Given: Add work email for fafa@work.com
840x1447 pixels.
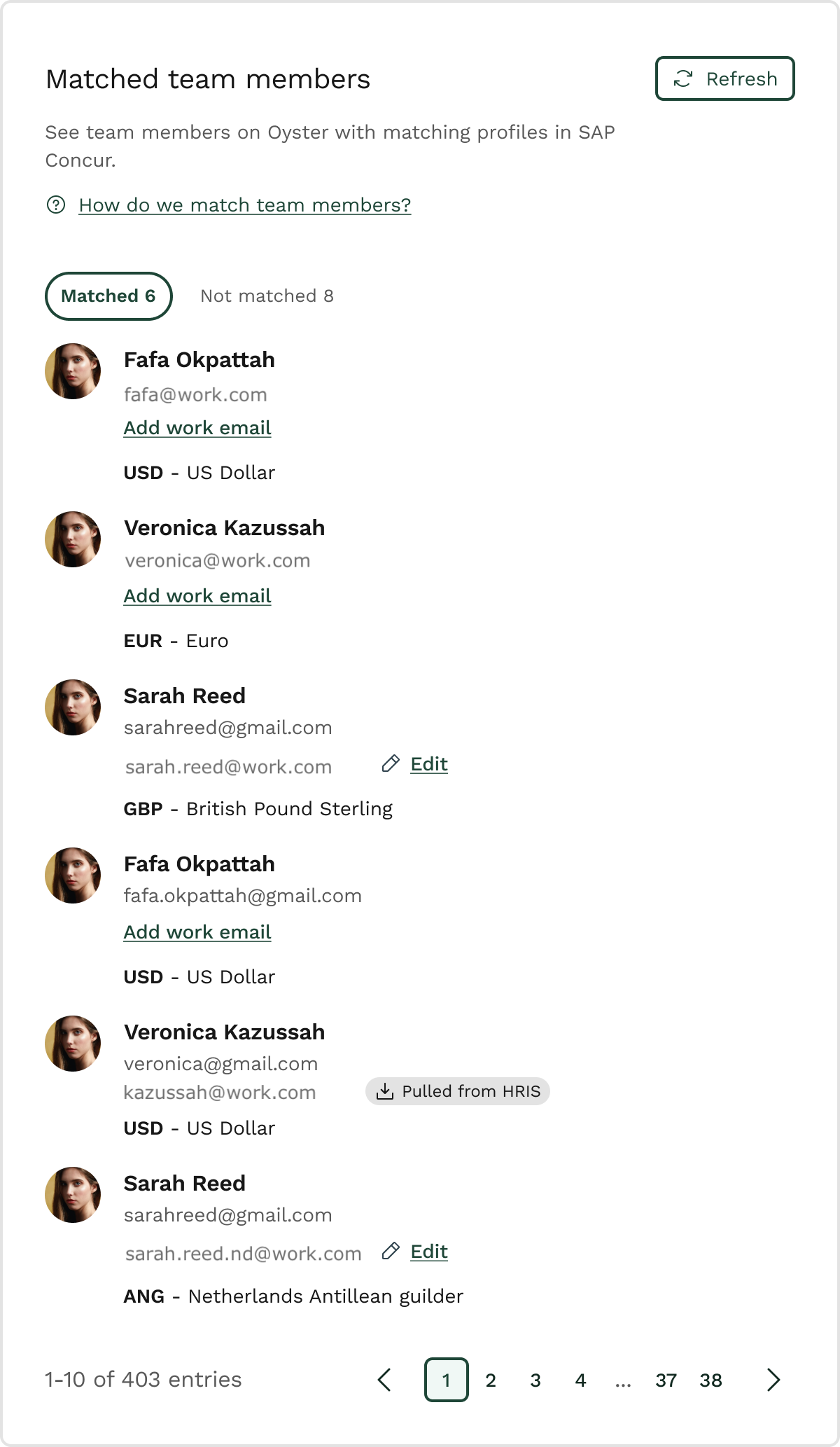Looking at the screenshot, I should (197, 428).
